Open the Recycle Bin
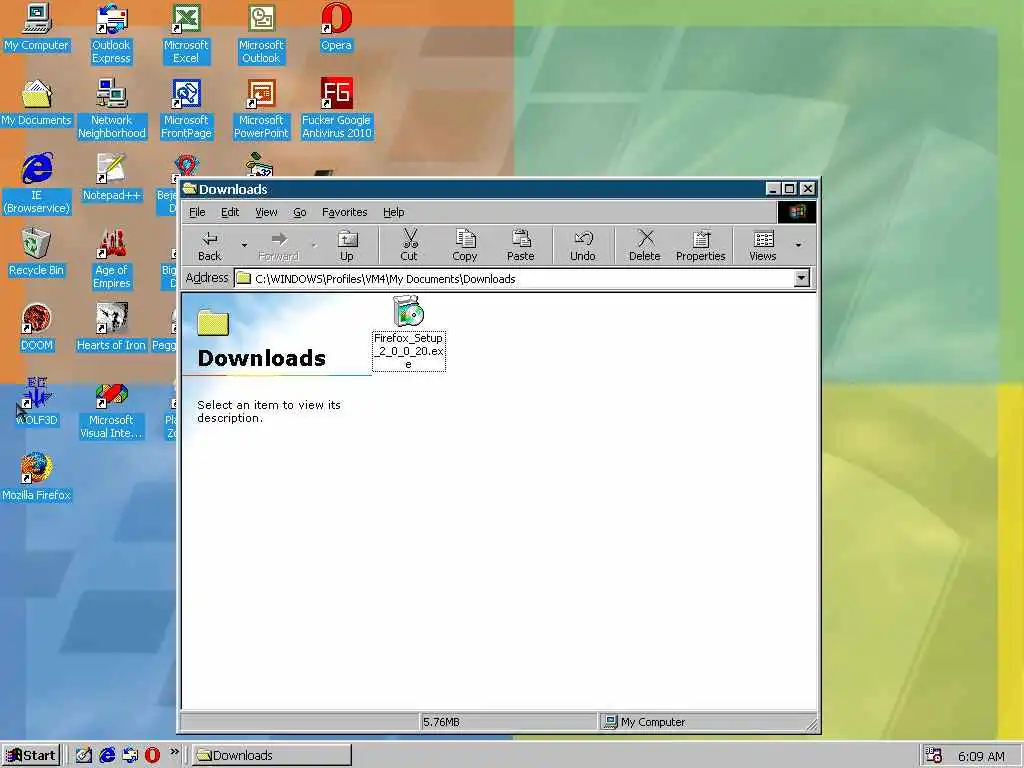 pos(37,252)
